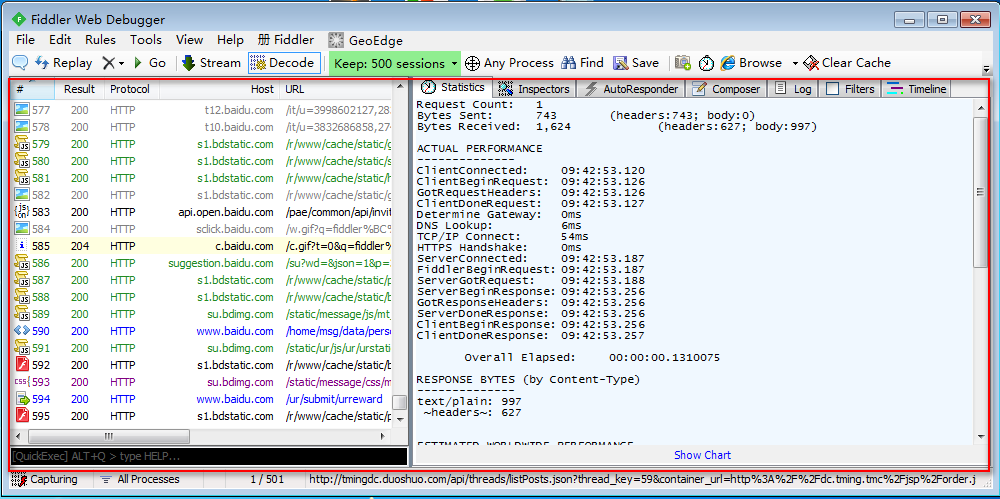Toggle Stream mode
Viewport: 1000px width, 499px height.
pos(211,63)
